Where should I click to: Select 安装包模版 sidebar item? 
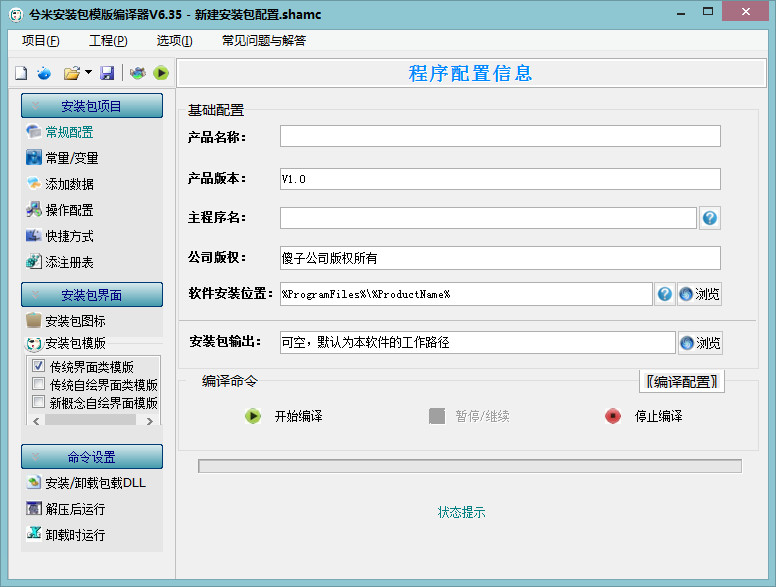coord(66,343)
